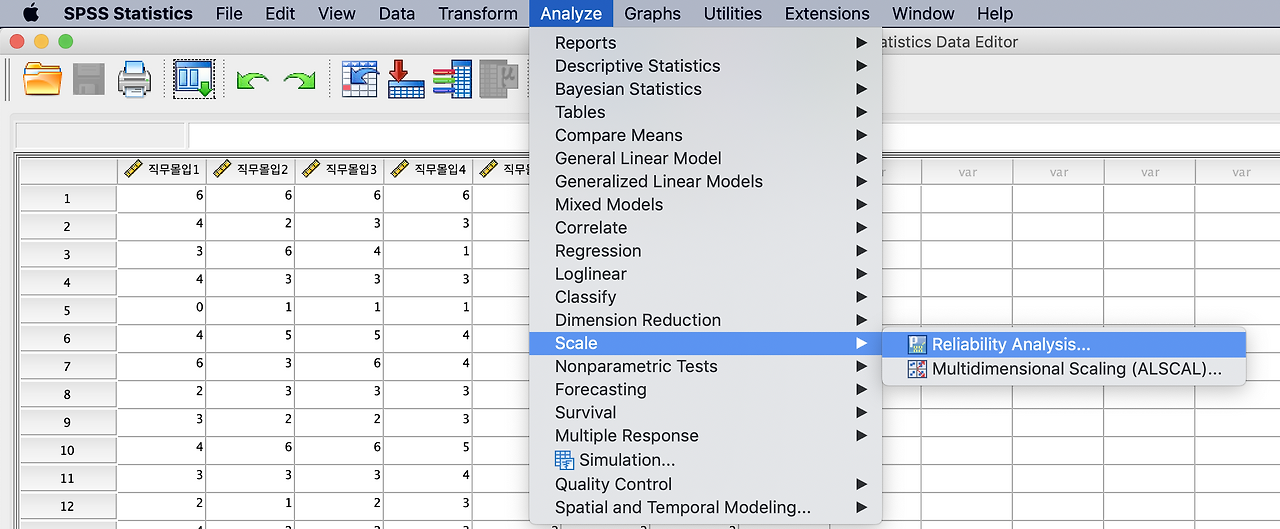Open the Transform menu
The width and height of the screenshot is (1280, 529).
[478, 13]
